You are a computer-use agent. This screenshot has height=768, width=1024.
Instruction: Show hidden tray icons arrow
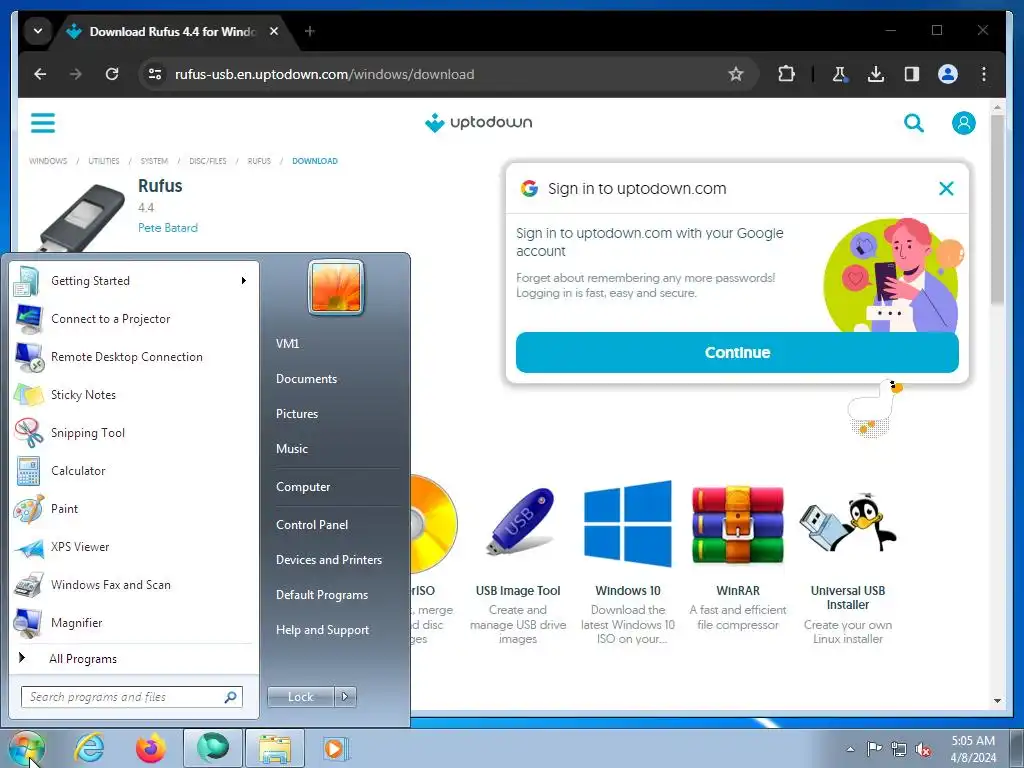point(850,750)
